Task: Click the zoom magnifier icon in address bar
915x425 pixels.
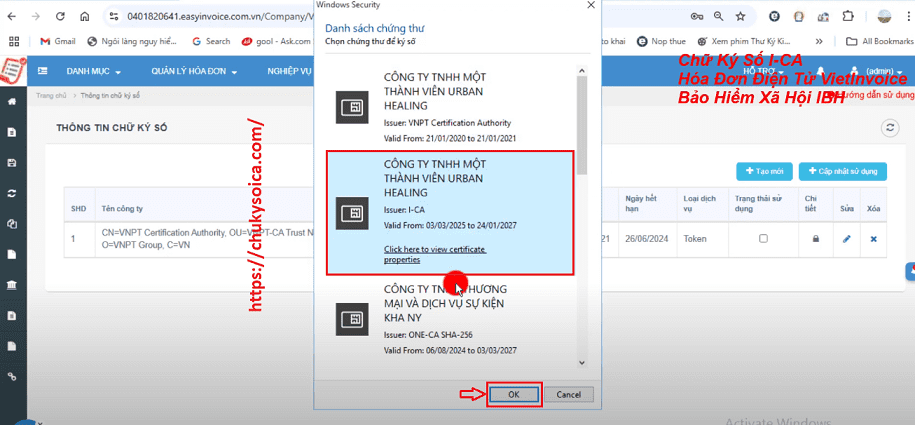Action: pyautogui.click(x=718, y=16)
